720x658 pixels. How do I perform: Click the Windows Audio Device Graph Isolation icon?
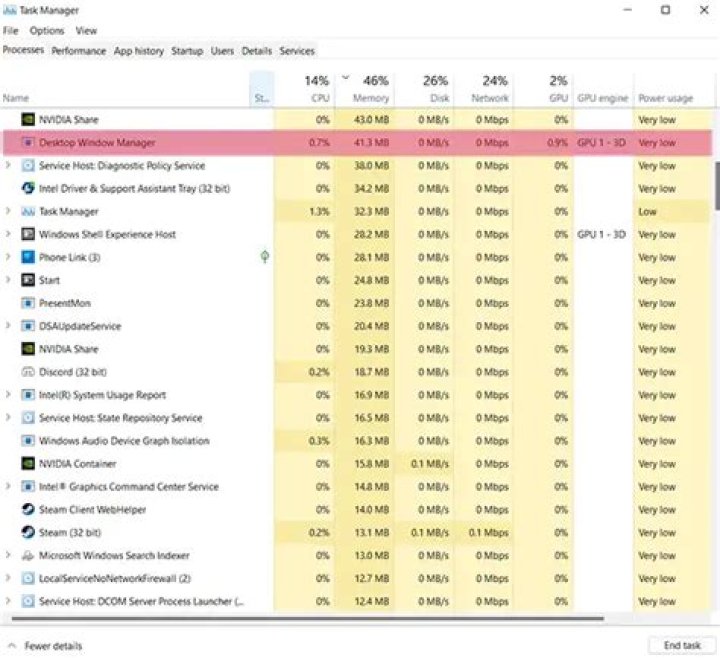[28, 441]
